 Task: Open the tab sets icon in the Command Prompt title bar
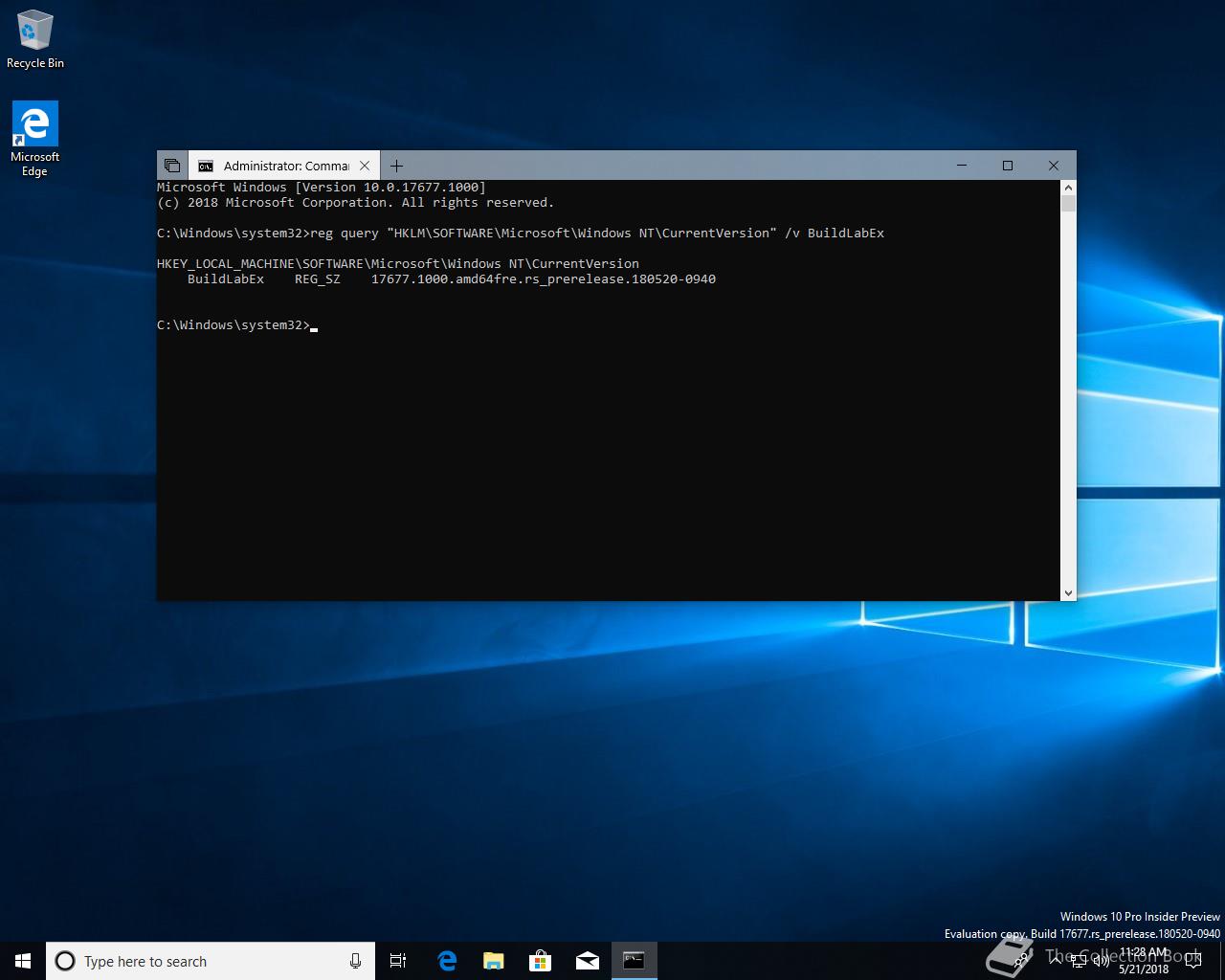[172, 166]
